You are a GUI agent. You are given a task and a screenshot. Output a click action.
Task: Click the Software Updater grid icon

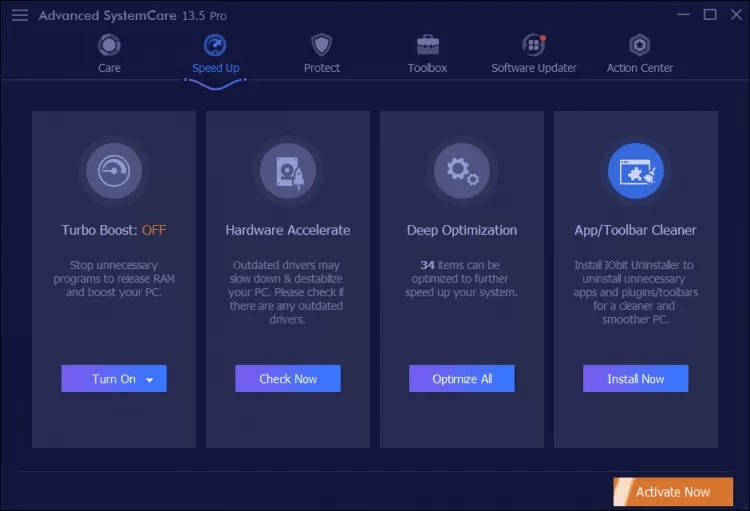534,45
